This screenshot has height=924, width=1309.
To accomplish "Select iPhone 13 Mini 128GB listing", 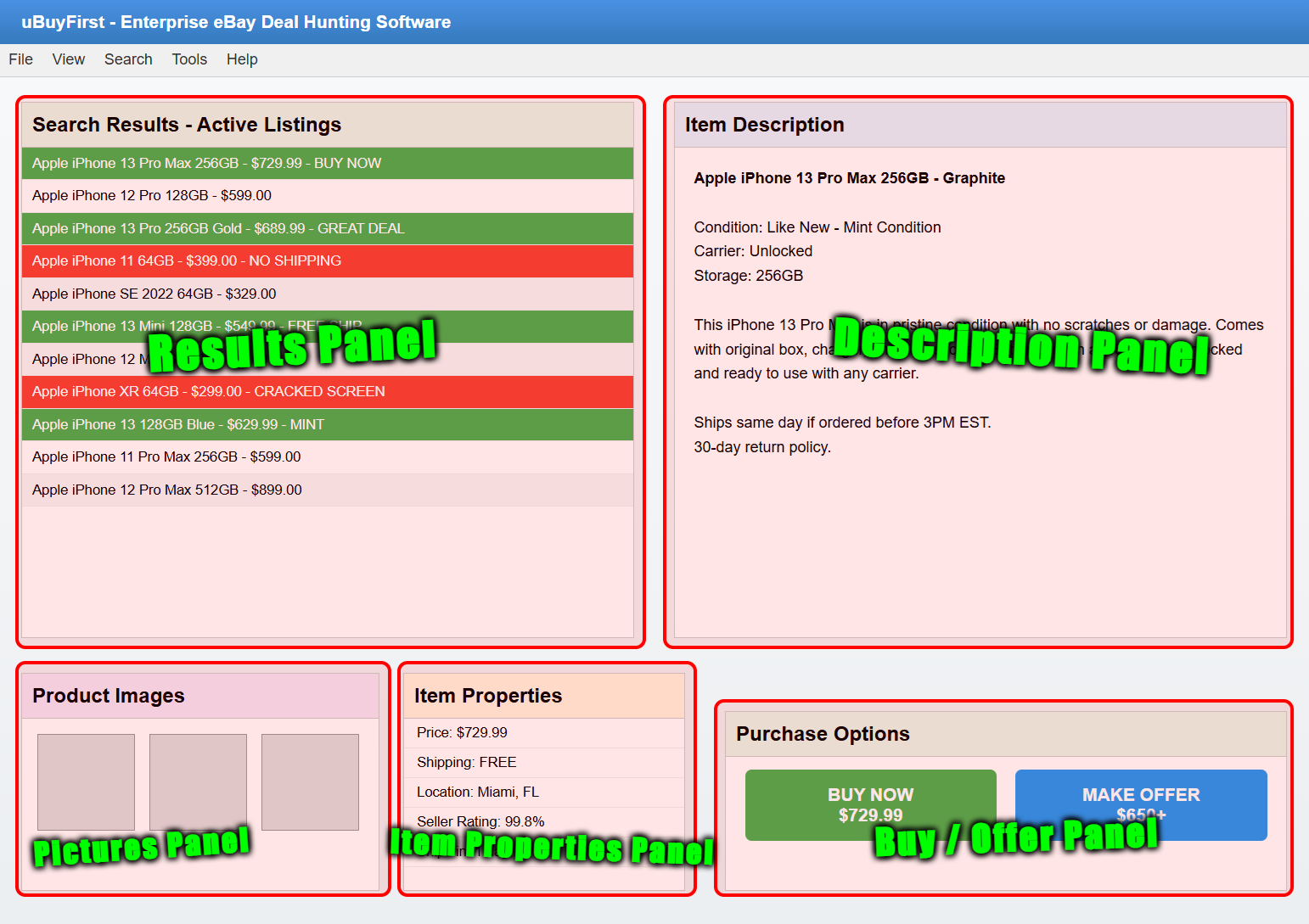I will click(328, 327).
